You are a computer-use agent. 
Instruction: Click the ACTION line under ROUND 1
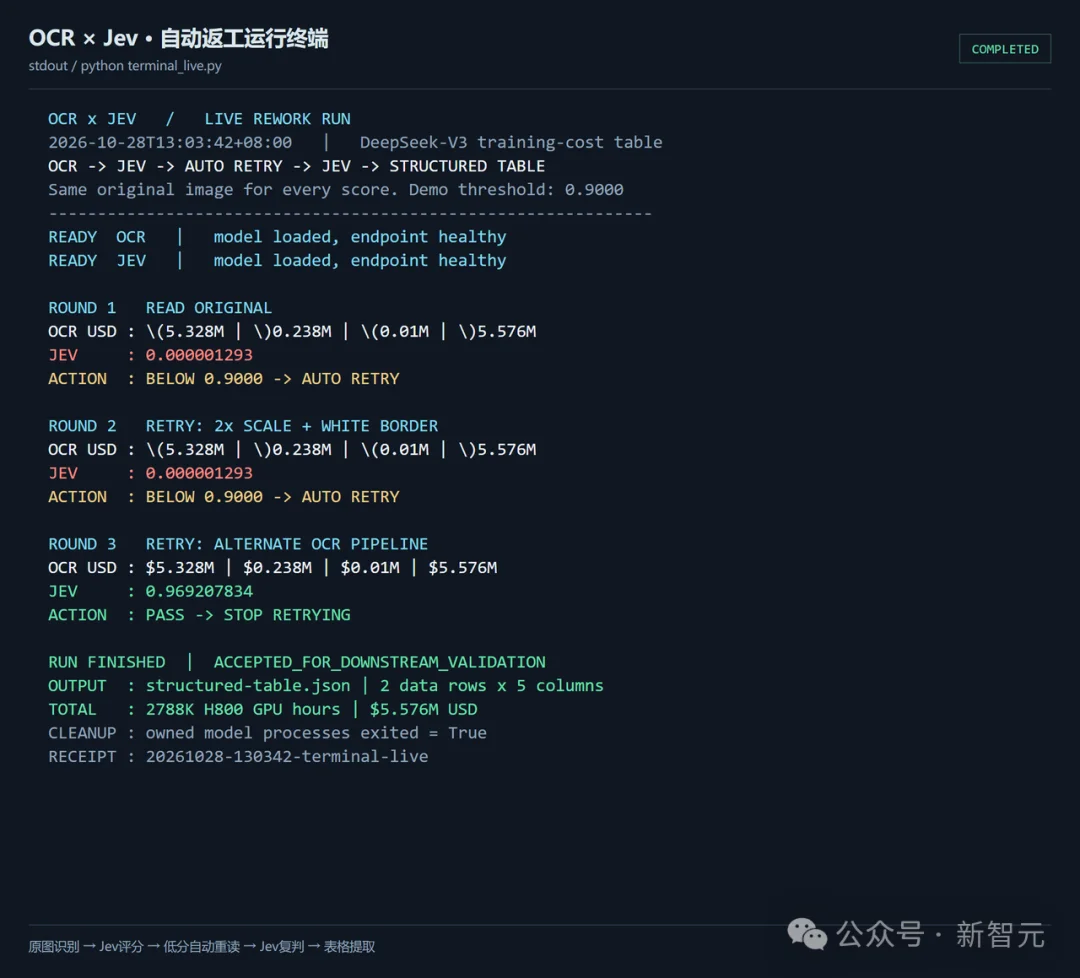[x=224, y=379]
